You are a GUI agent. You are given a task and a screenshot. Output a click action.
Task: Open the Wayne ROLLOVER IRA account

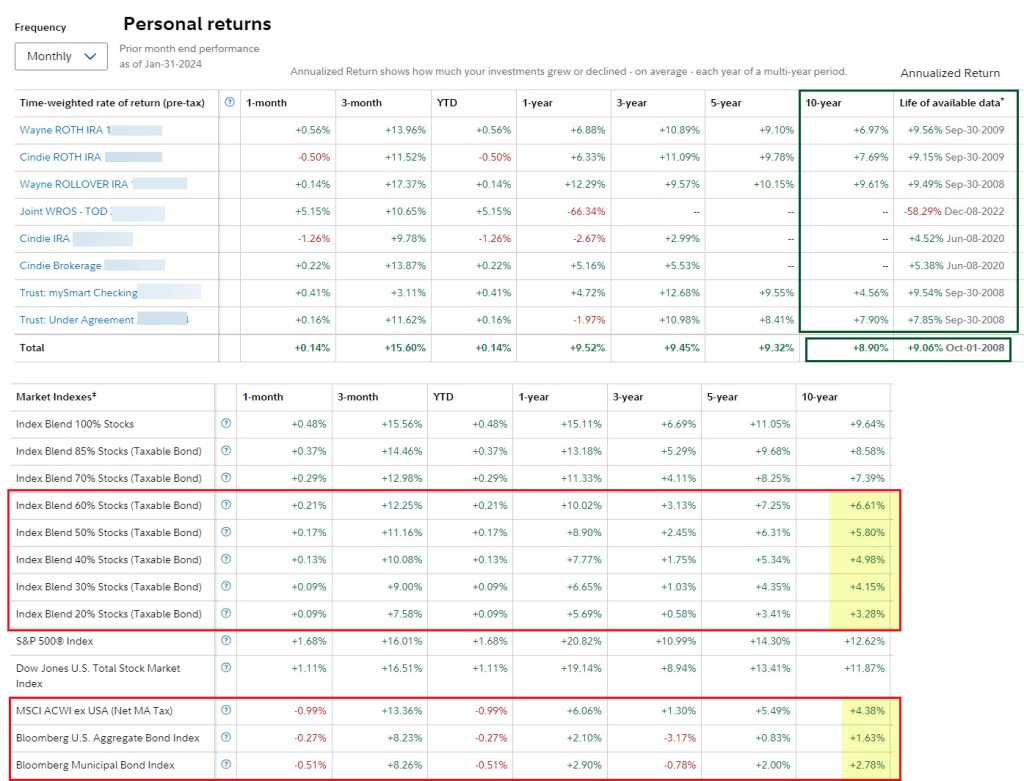tap(73, 184)
